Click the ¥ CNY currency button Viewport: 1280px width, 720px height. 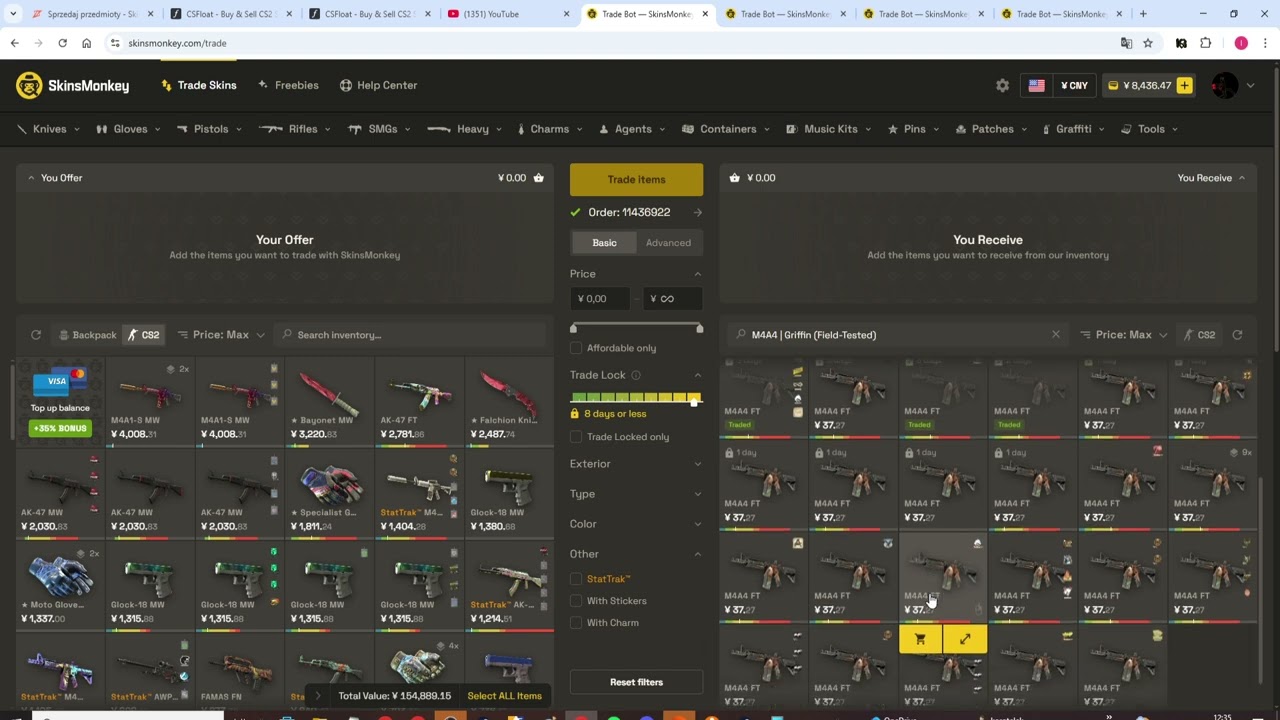[1074, 85]
